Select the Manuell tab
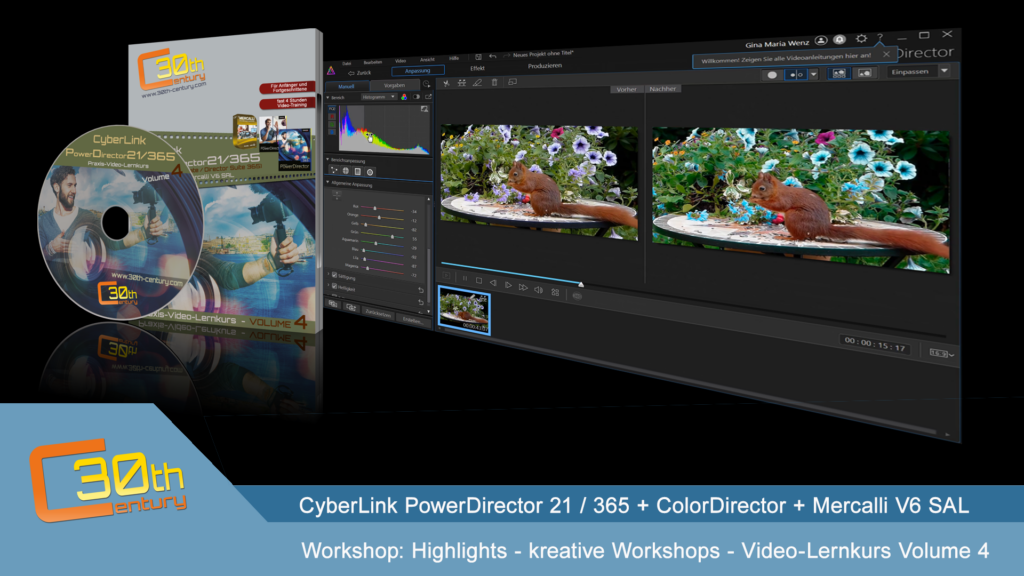The image size is (1024, 576). click(346, 86)
